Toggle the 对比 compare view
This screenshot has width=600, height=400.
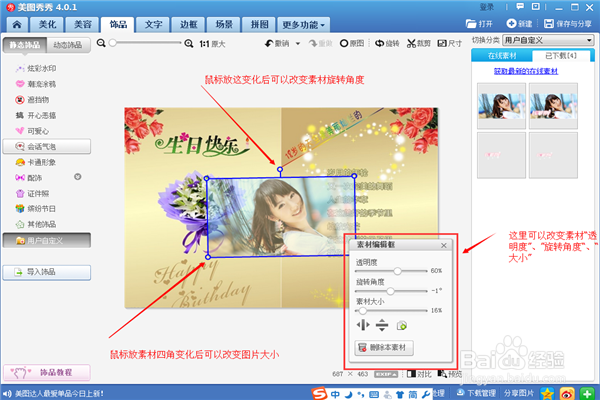tap(419, 374)
